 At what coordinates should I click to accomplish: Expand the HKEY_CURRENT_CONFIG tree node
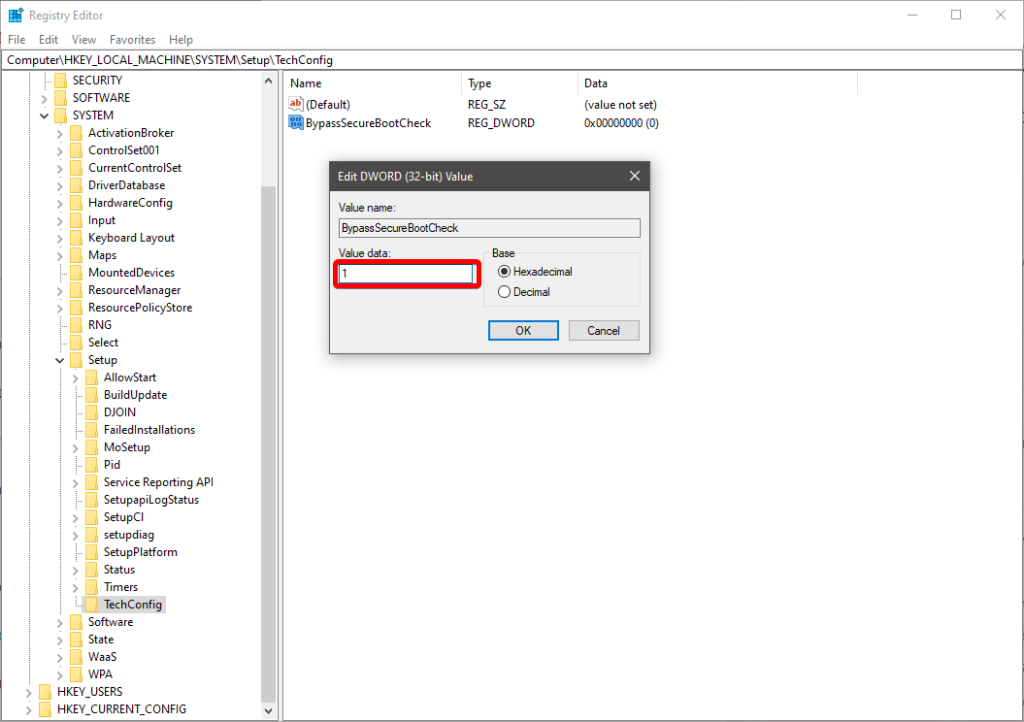pos(28,709)
